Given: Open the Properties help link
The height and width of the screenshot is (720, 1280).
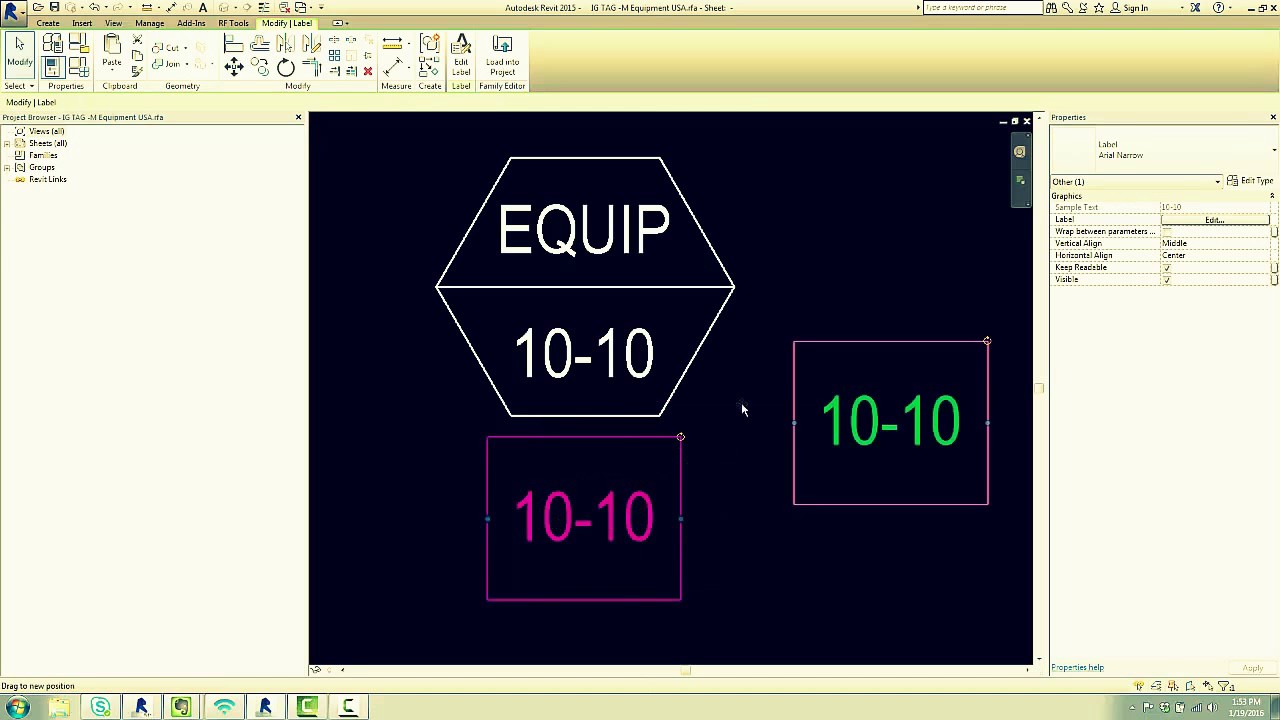Looking at the screenshot, I should 1077,668.
